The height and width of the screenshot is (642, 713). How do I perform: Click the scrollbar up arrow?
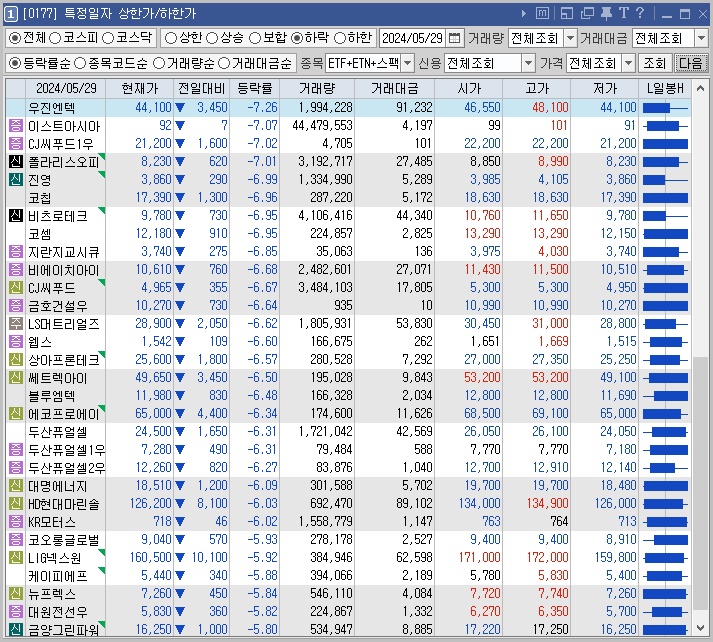(700, 88)
